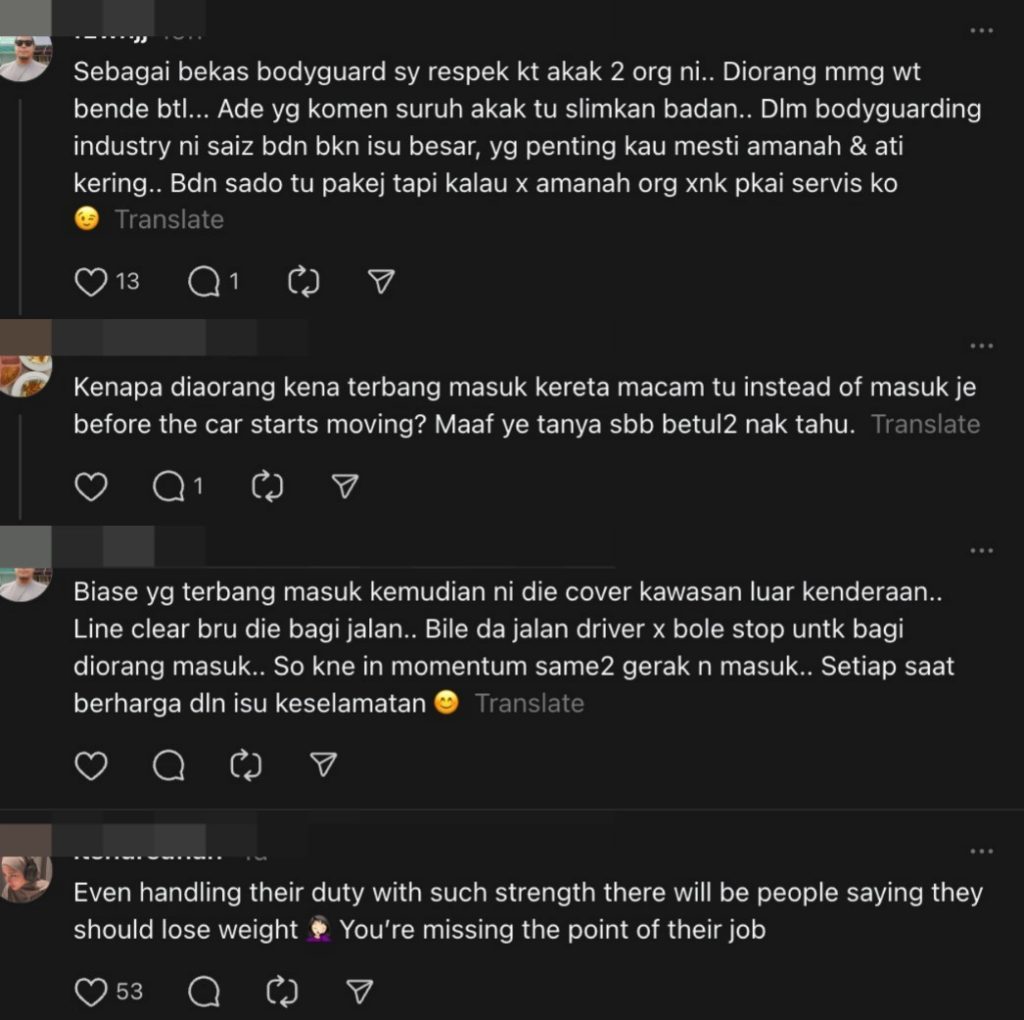Like the "Kenapa diaorang kena terbang" comment
Viewport: 1024px width, 1020px height.
(91, 487)
